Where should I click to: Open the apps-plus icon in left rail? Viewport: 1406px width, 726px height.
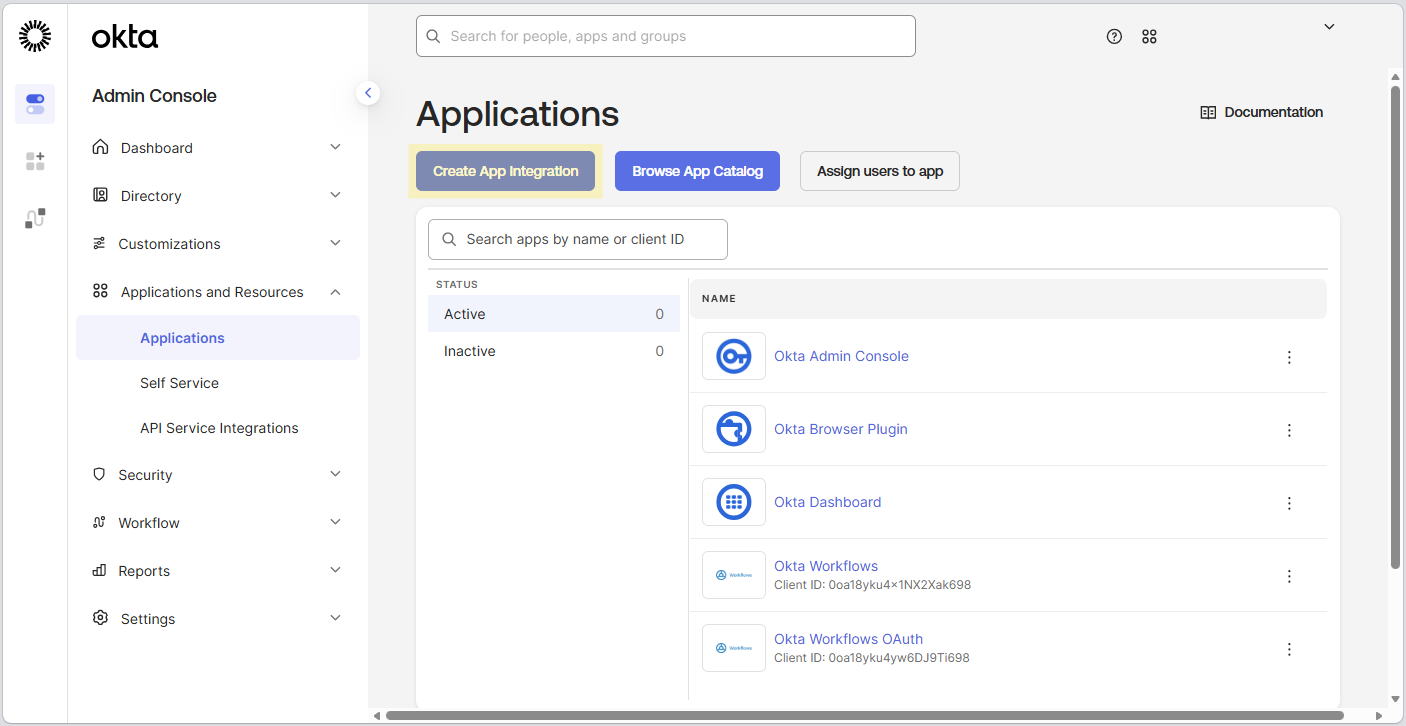(x=35, y=161)
